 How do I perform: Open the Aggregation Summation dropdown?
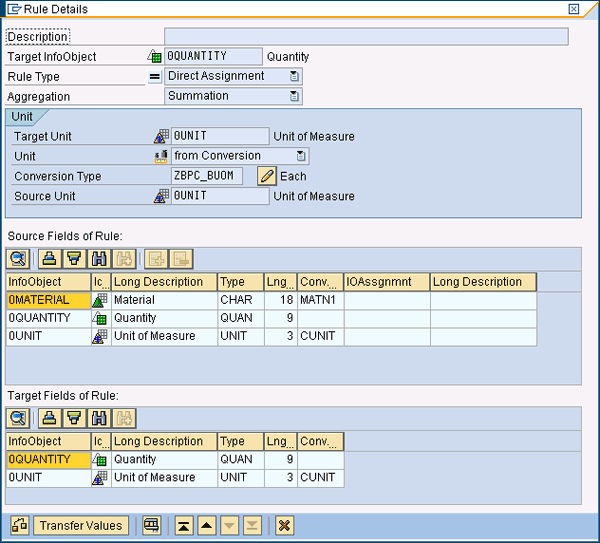294,96
